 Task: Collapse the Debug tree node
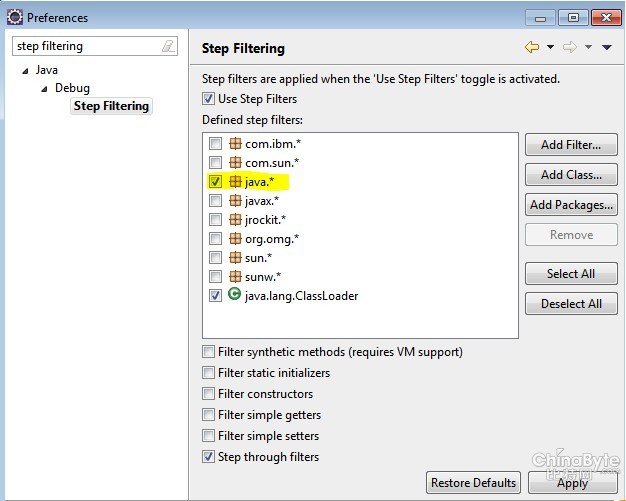click(x=44, y=89)
